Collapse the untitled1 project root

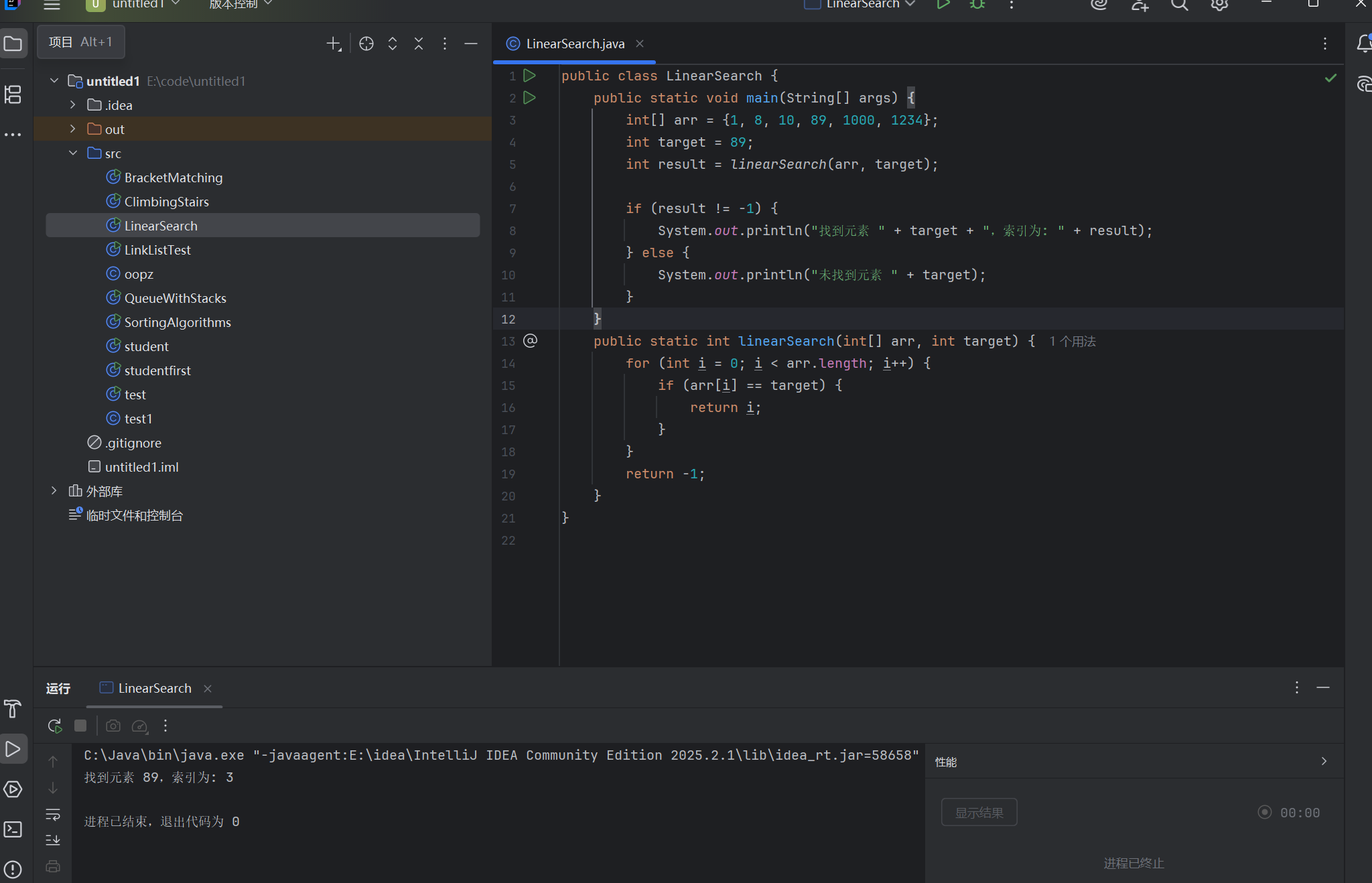pyautogui.click(x=54, y=81)
